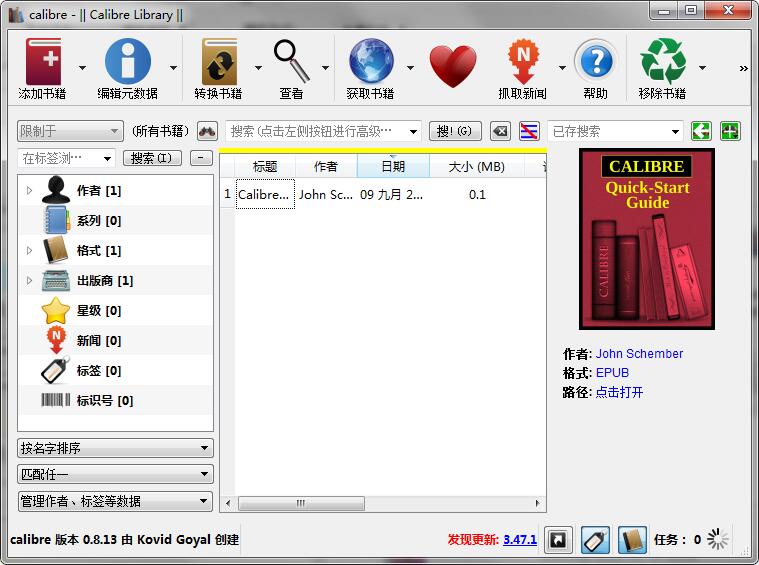
Task: Expand the Formats (格式) [1] tree node
Action: tap(30, 250)
